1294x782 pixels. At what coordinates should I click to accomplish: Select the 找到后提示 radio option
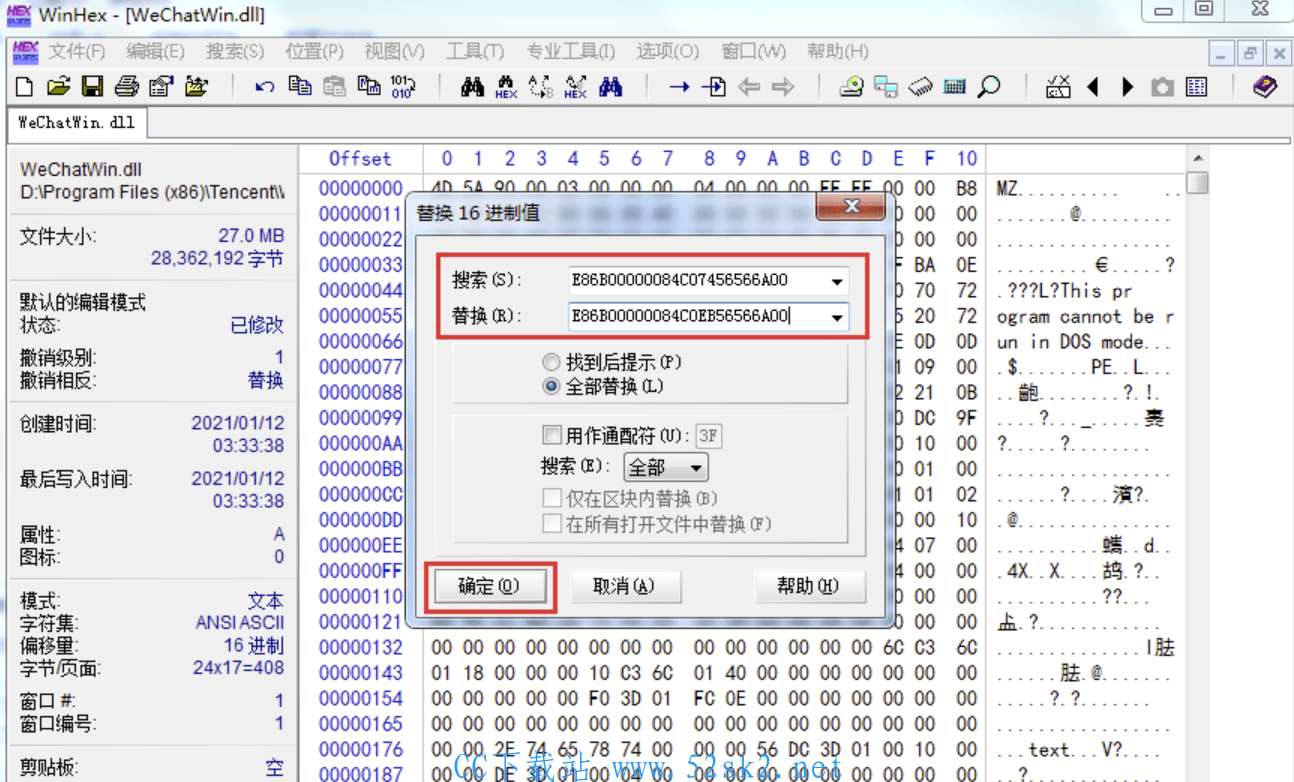pos(611,362)
